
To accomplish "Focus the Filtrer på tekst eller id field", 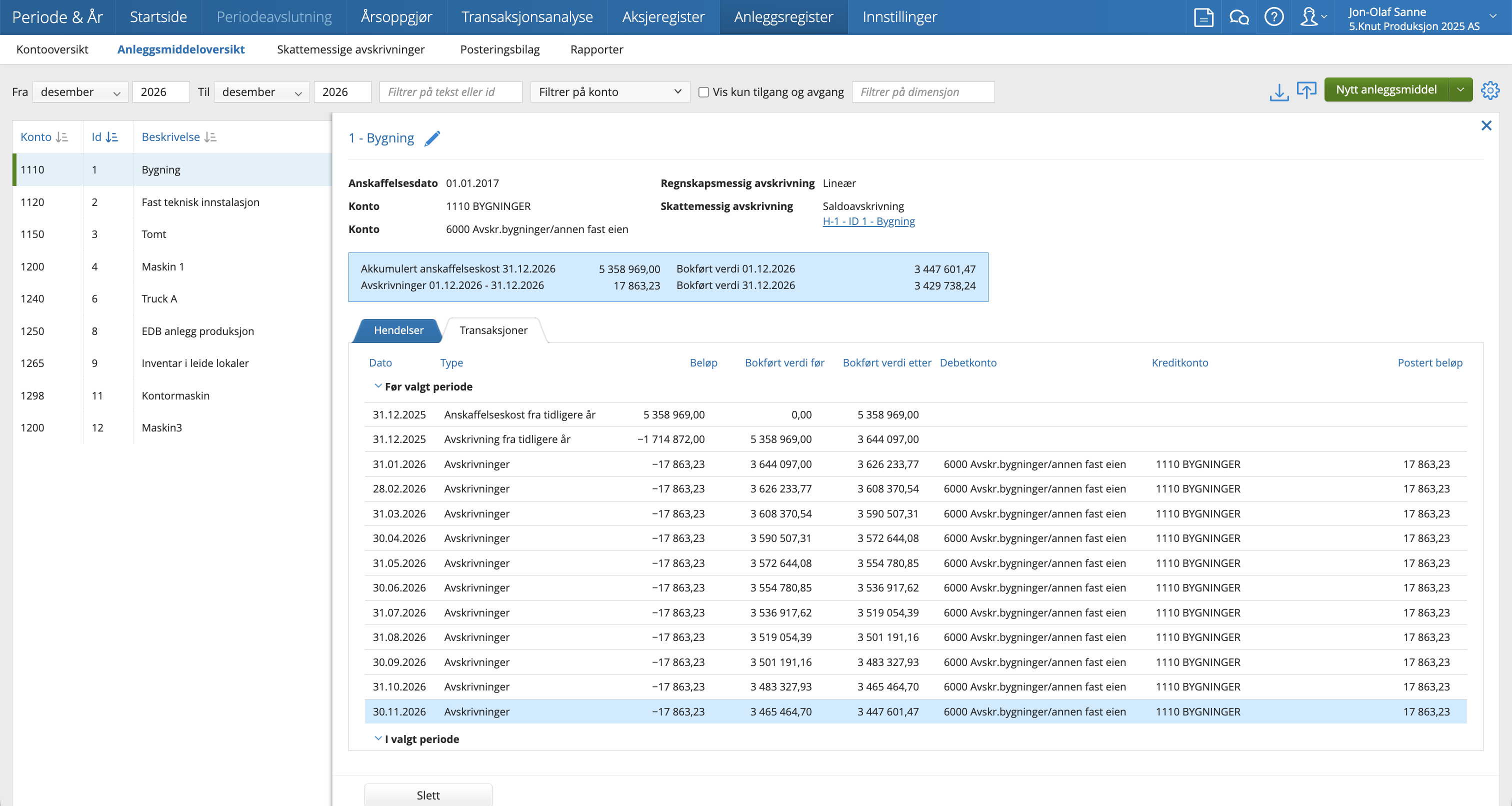I will 450,92.
